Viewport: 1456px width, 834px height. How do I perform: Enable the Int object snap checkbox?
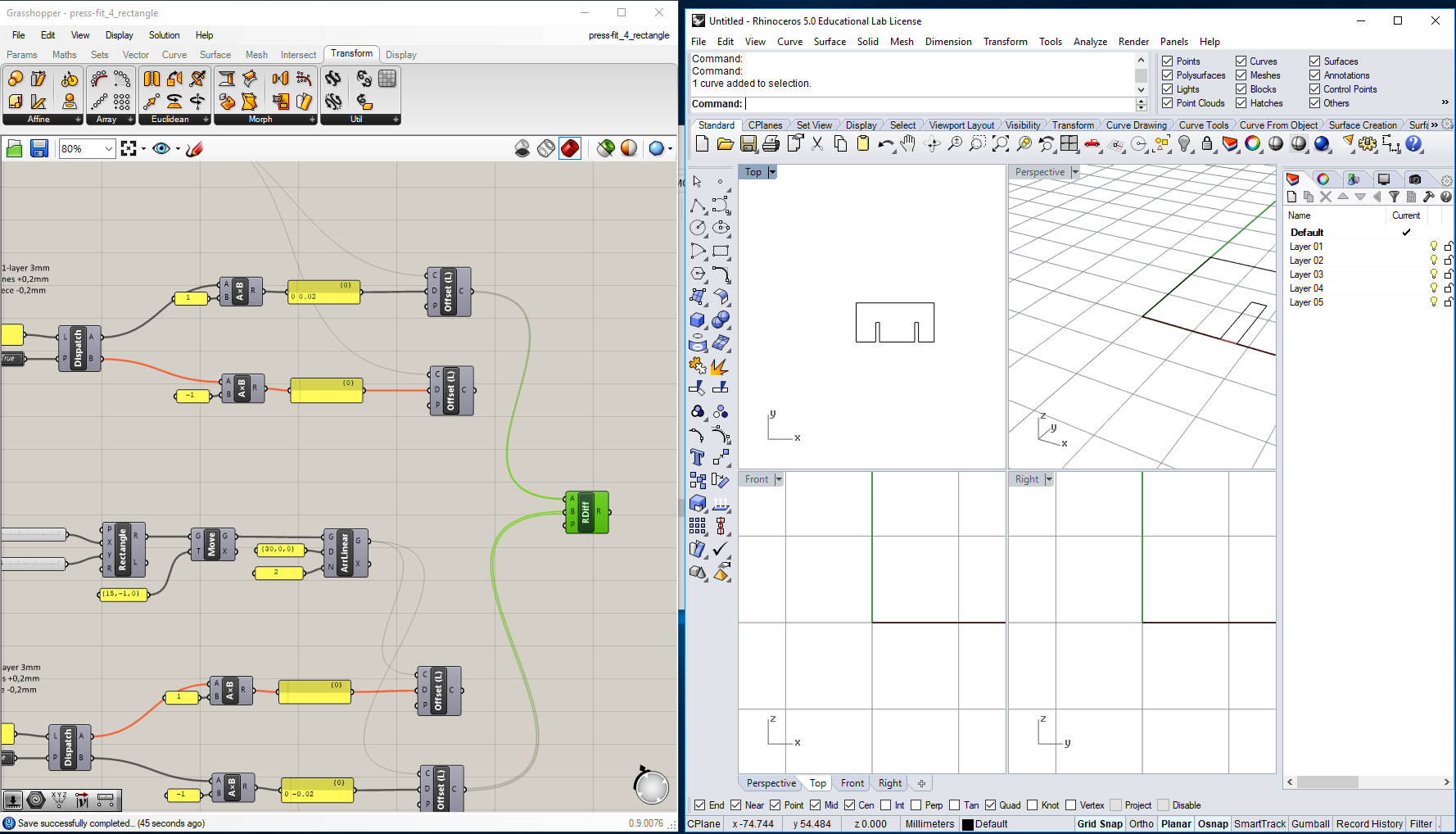pos(886,805)
